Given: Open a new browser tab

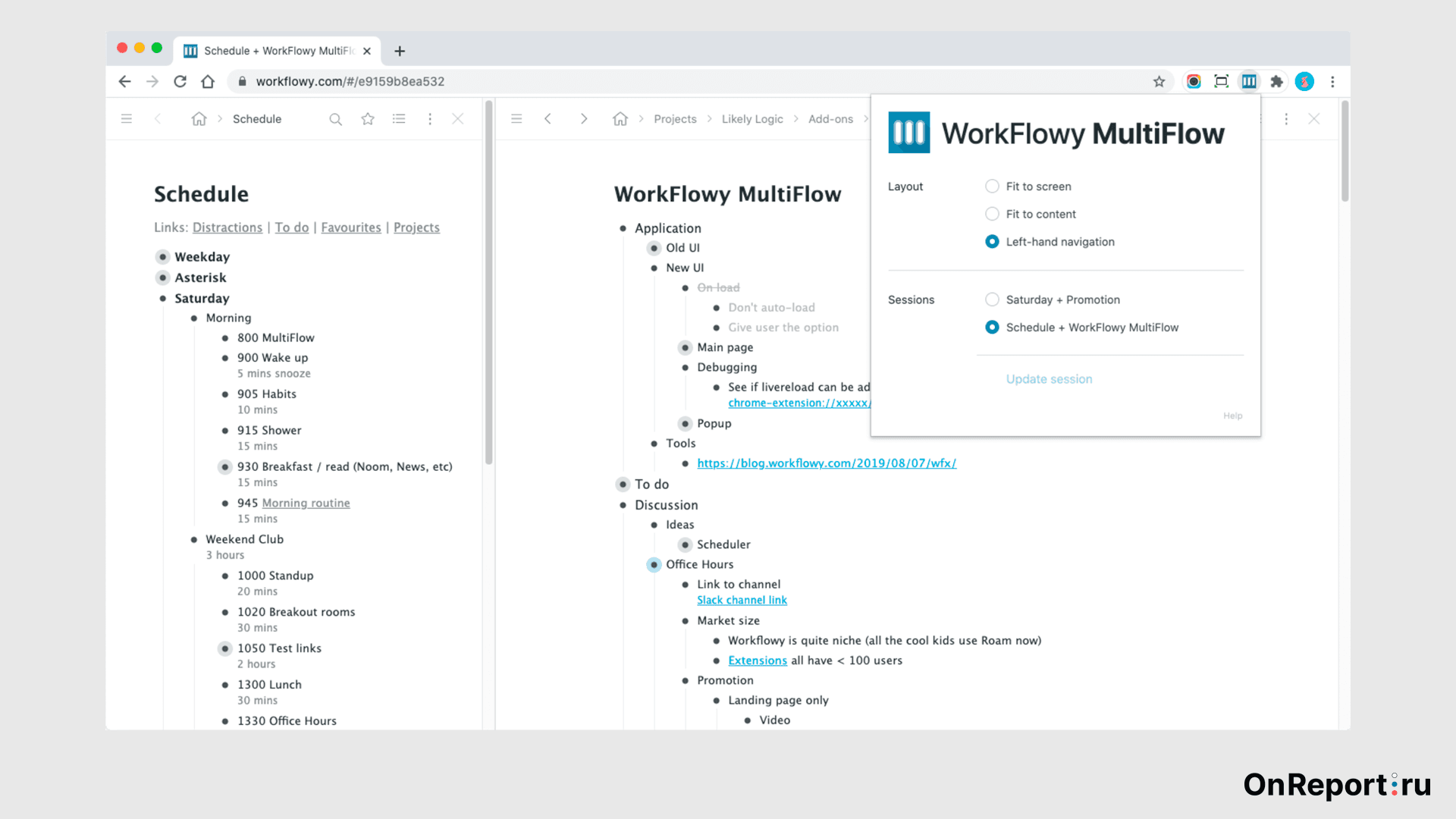Looking at the screenshot, I should pos(400,51).
